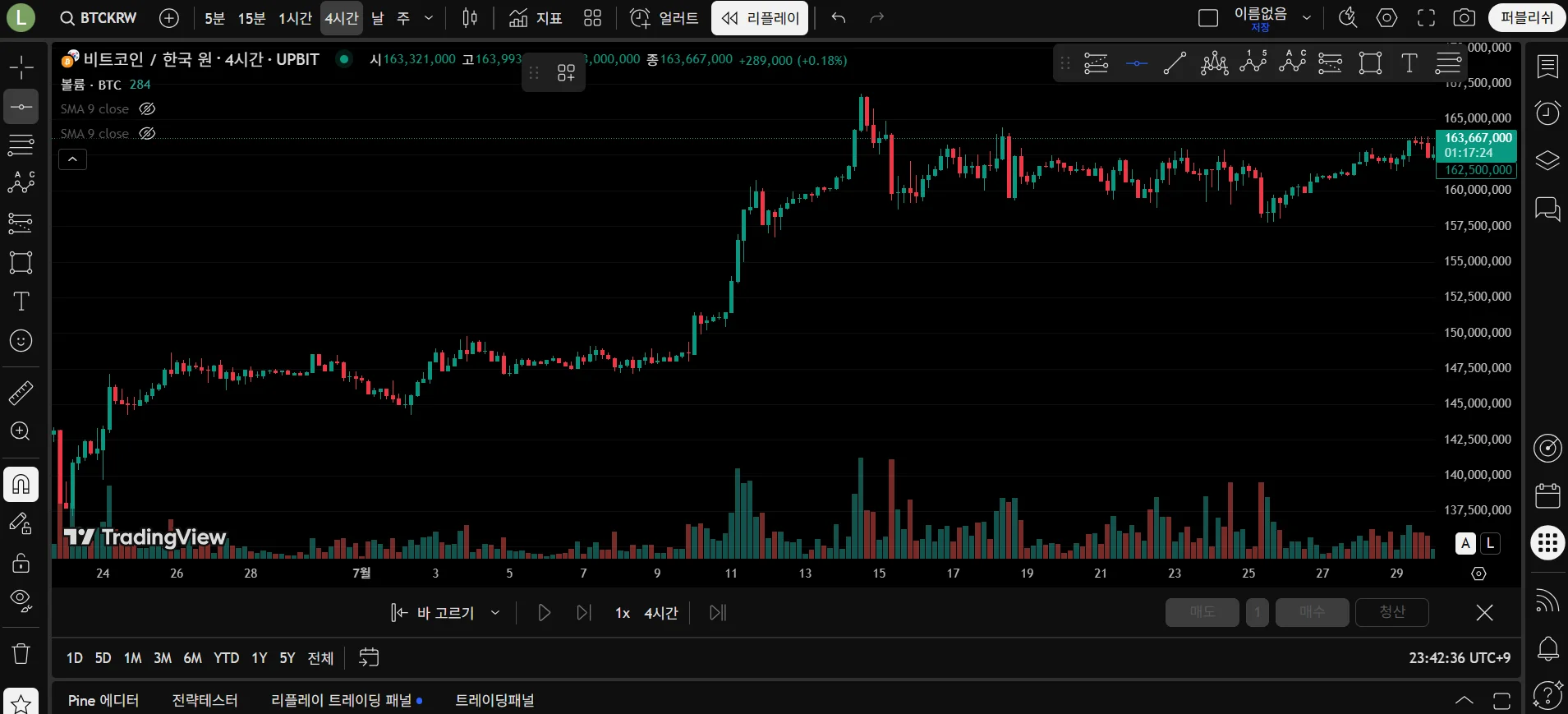The width and height of the screenshot is (1568, 714).
Task: Select the ruler measure tool
Action: point(21,393)
